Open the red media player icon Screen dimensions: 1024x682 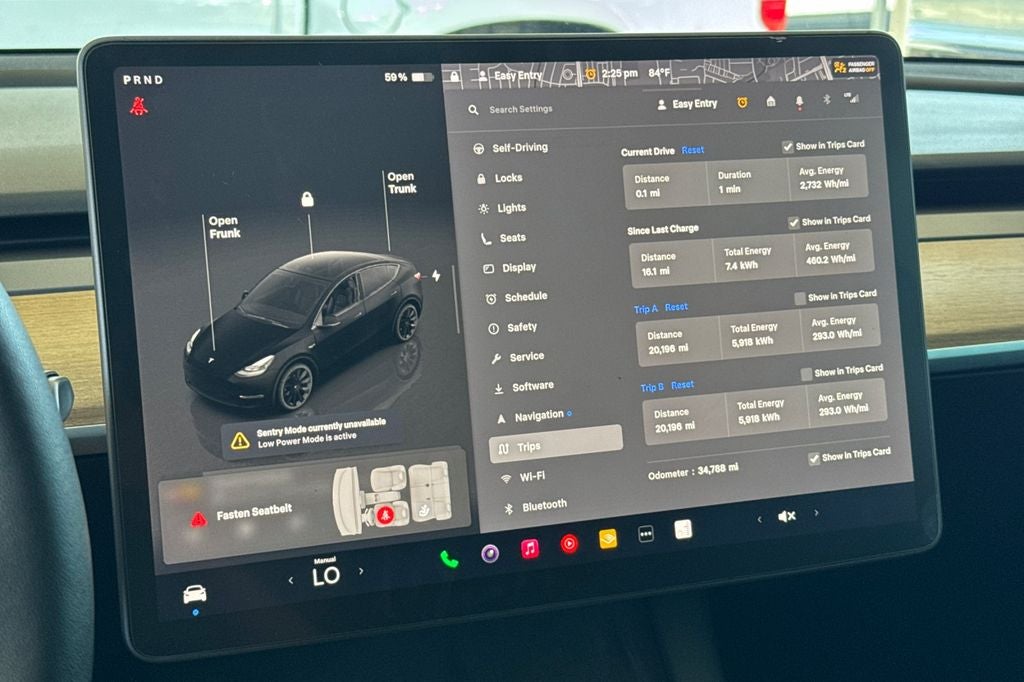tap(569, 544)
